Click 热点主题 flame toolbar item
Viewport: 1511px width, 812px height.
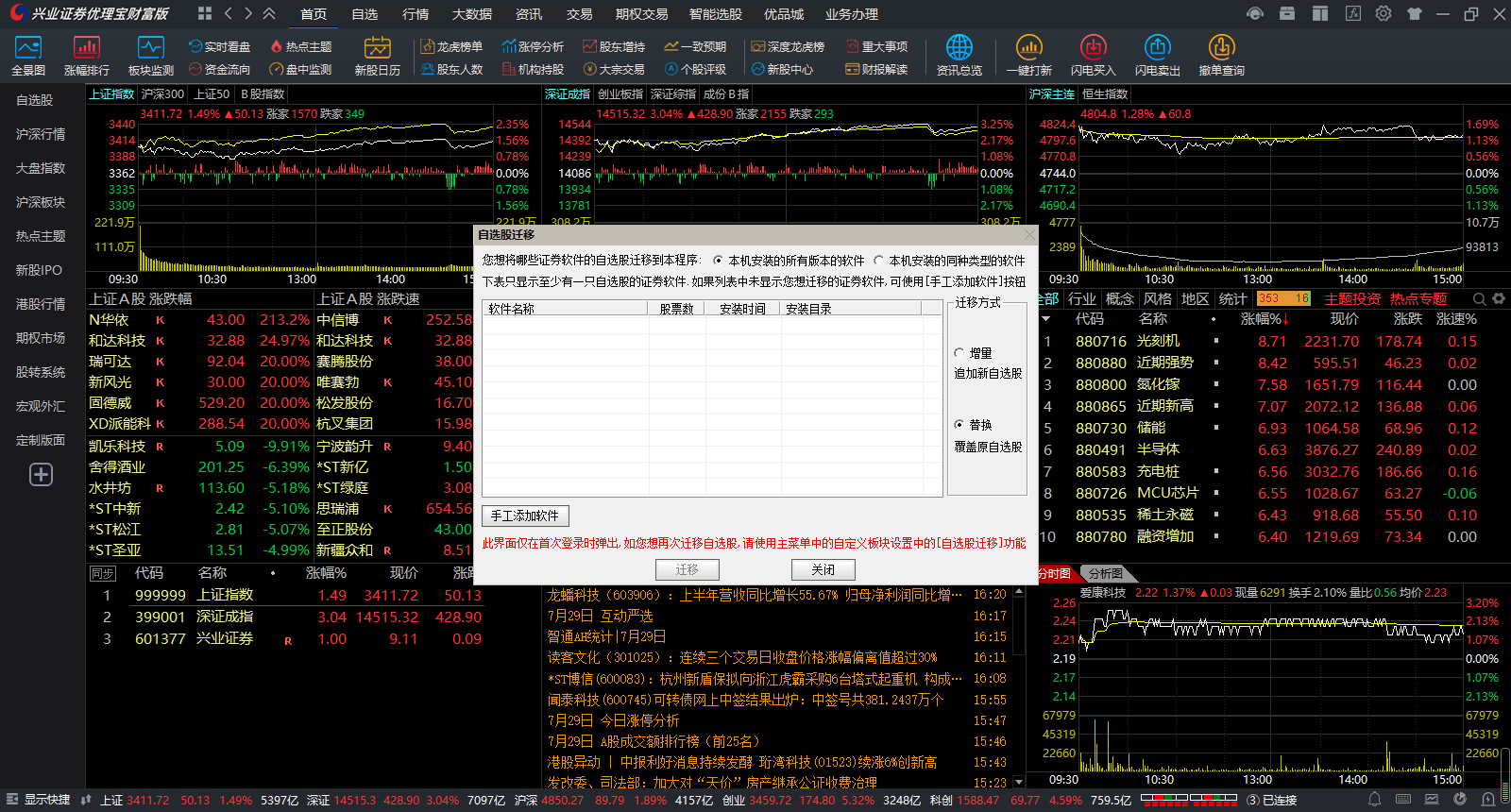300,46
